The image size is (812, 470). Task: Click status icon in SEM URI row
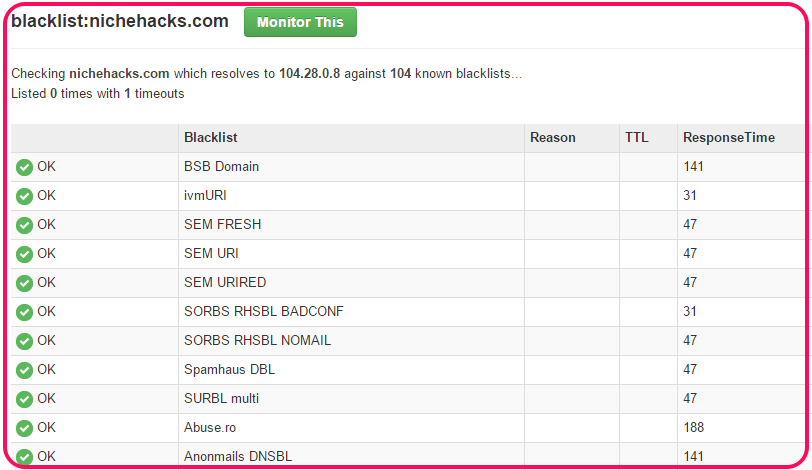pos(24,254)
